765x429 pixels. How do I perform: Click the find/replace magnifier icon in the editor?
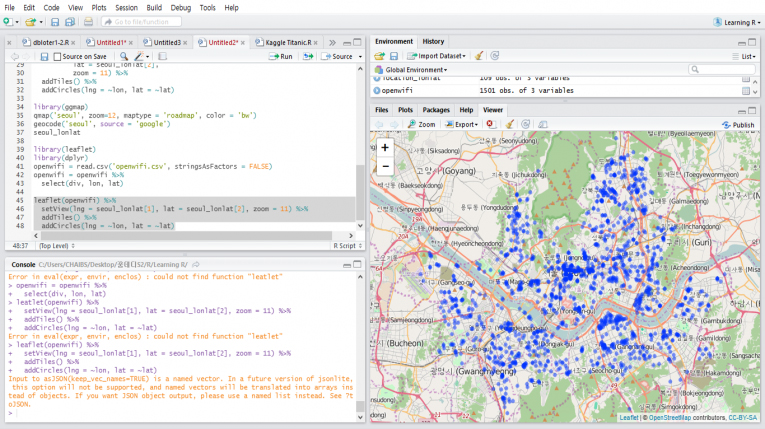(123, 57)
